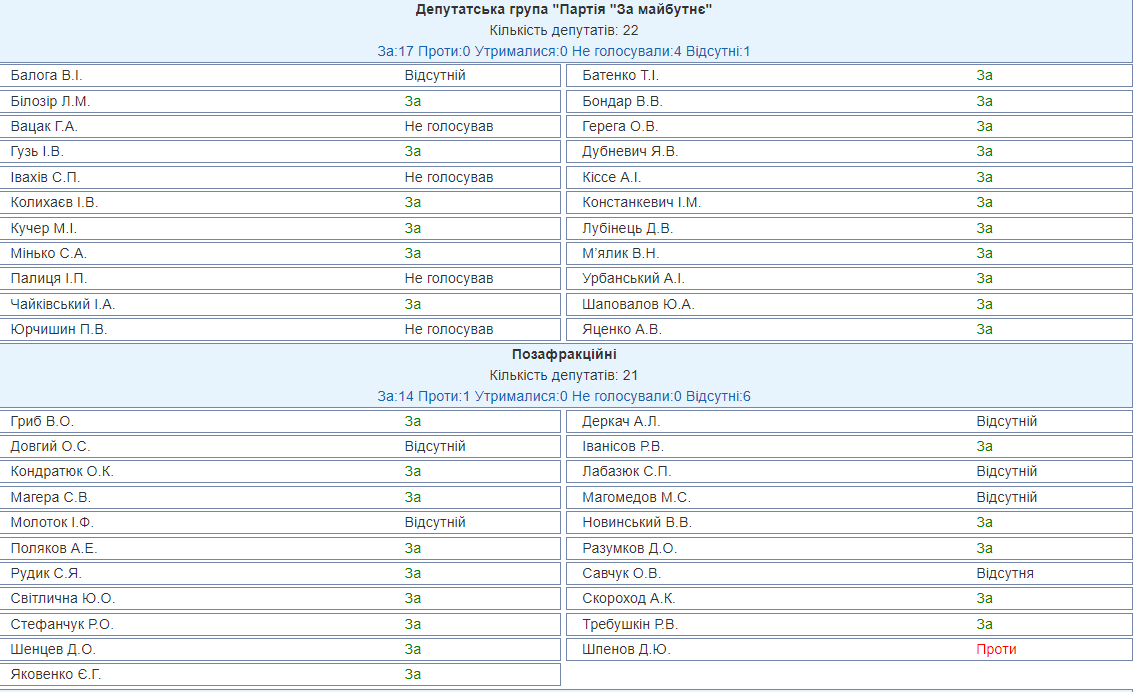Image resolution: width=1137 pixels, height=692 pixels.
Task: Click 'Кількість депутатів: 22' text
Action: pyautogui.click(x=563, y=30)
